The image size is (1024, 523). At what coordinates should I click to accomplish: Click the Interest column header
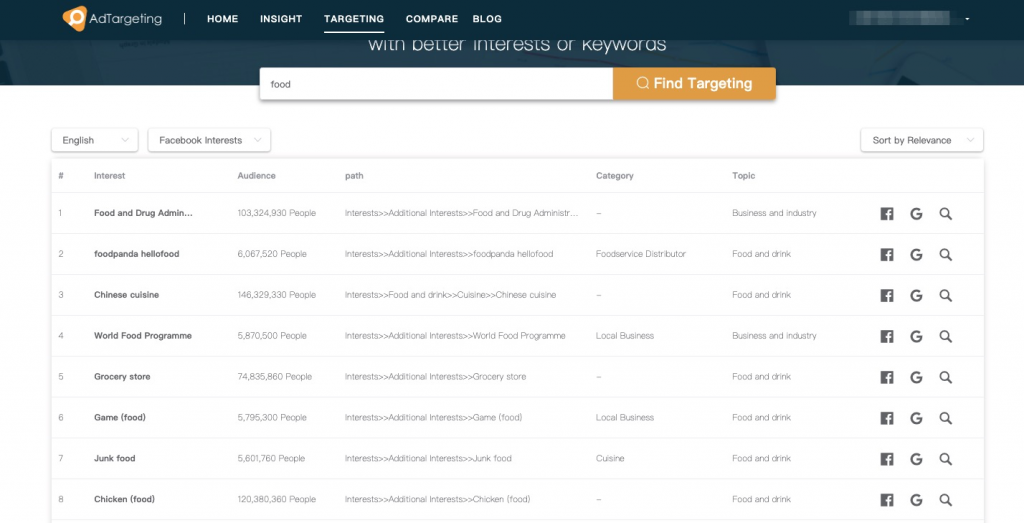coord(110,176)
